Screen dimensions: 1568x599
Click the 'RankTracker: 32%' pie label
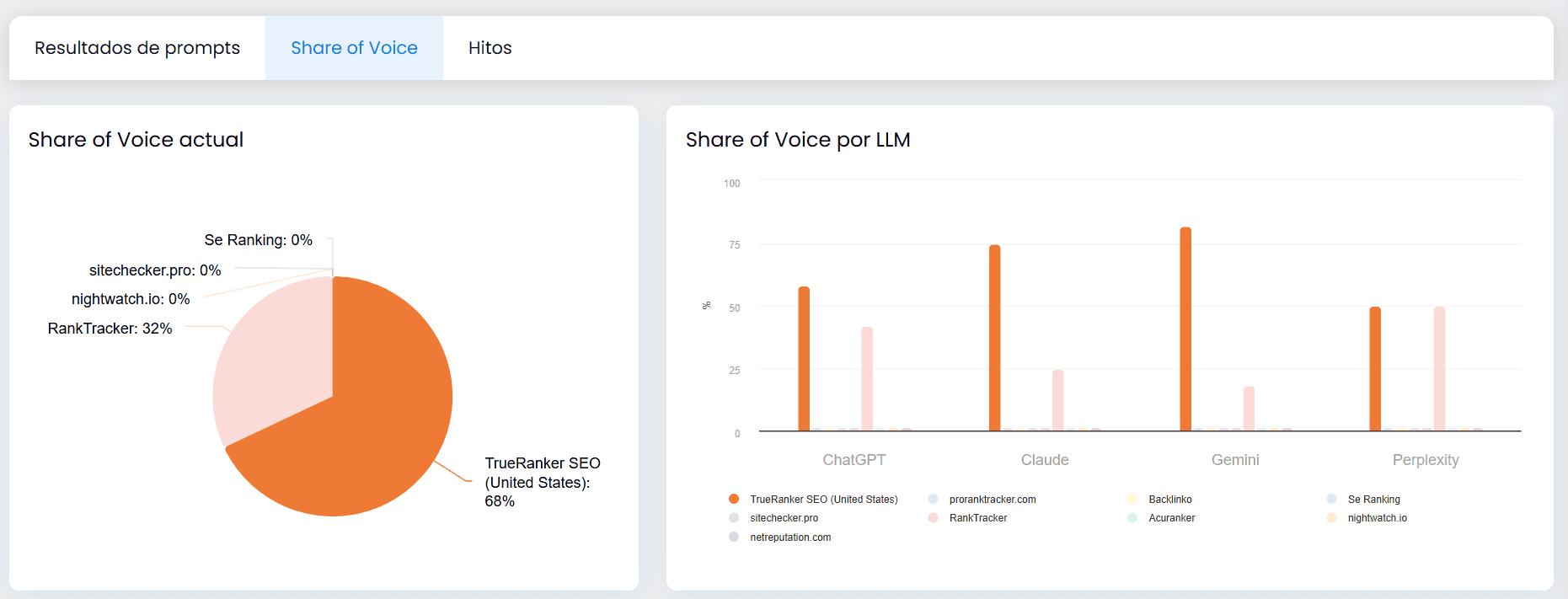point(110,329)
